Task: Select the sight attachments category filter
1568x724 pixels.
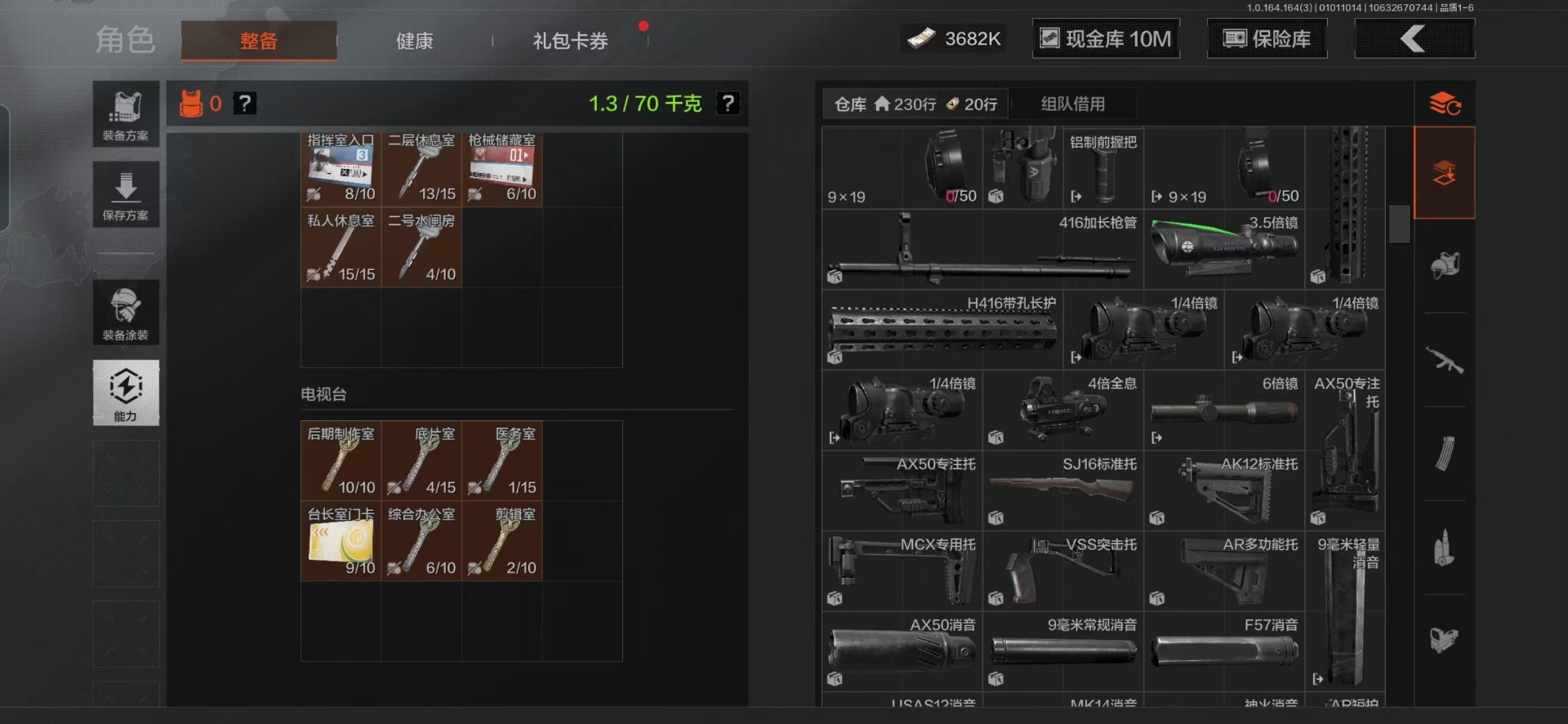Action: (1444, 640)
